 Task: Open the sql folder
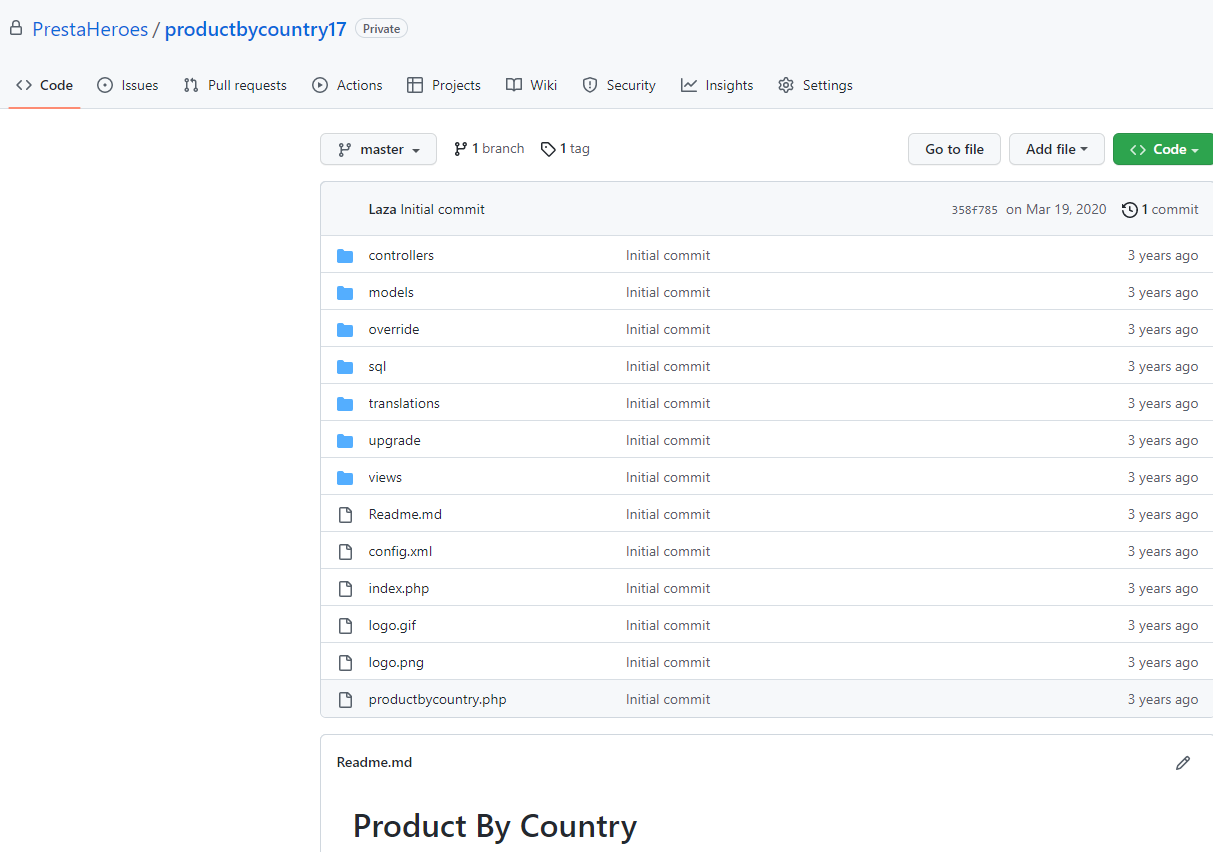(x=377, y=367)
